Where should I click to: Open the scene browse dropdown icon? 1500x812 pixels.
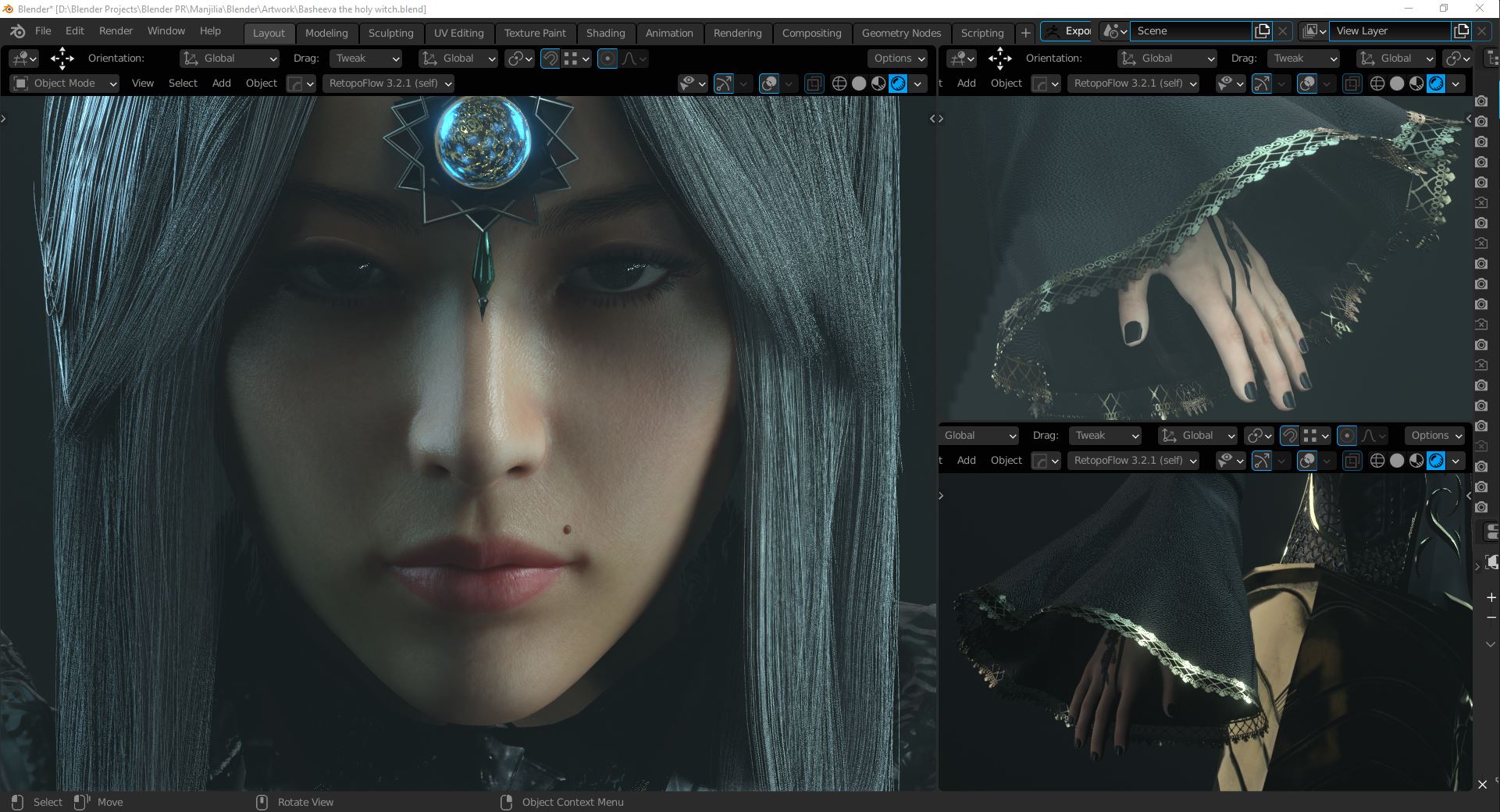point(1114,31)
